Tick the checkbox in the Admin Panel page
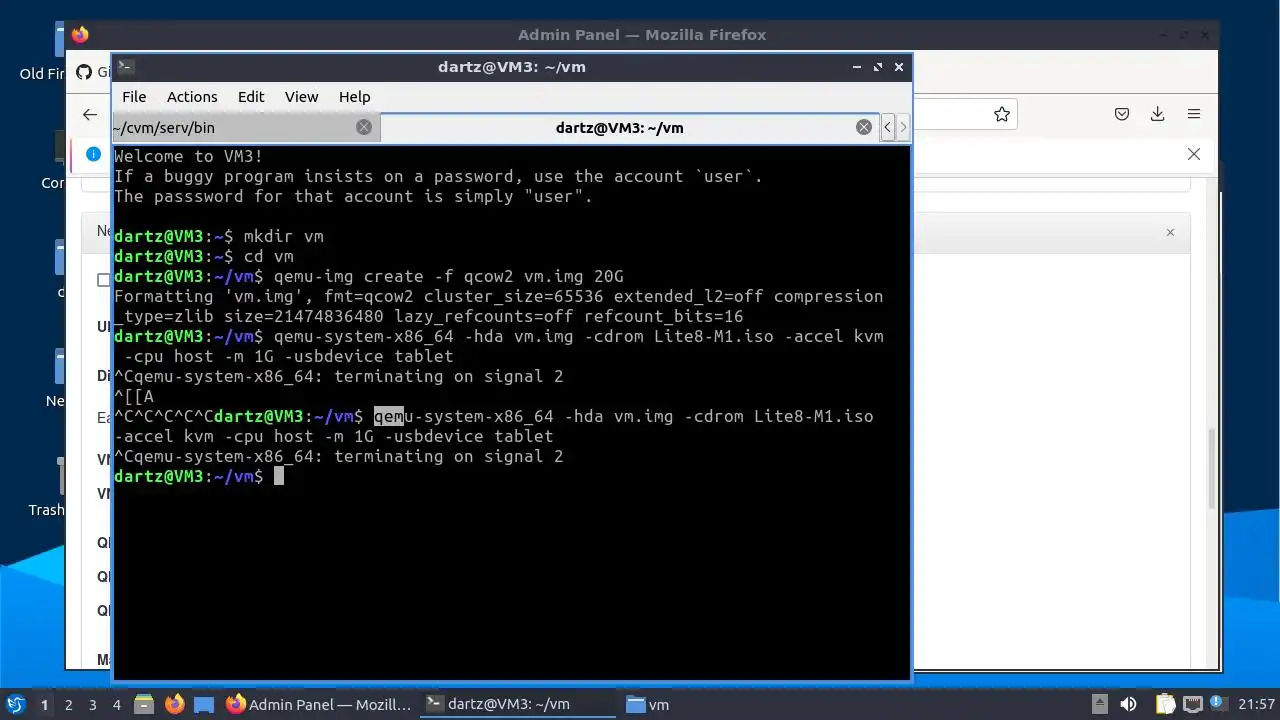Screen dimensions: 1280x720 pyautogui.click(x=103, y=280)
